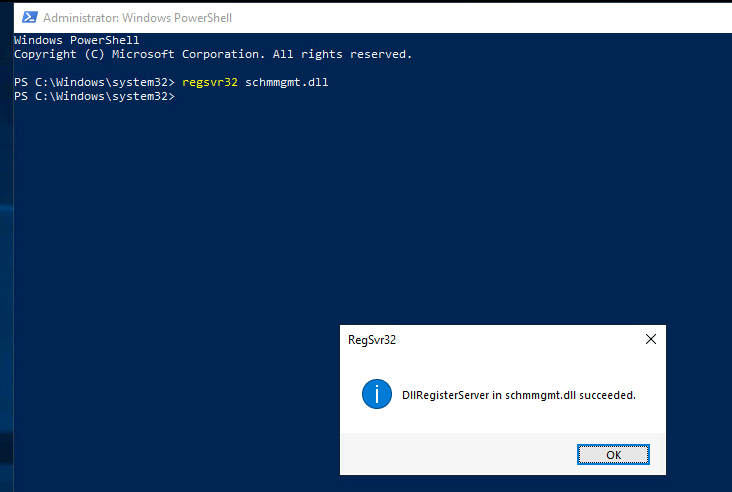Click the first 'PS C:\Windows\system32>' prompt
The image size is (732, 492).
pos(94,82)
